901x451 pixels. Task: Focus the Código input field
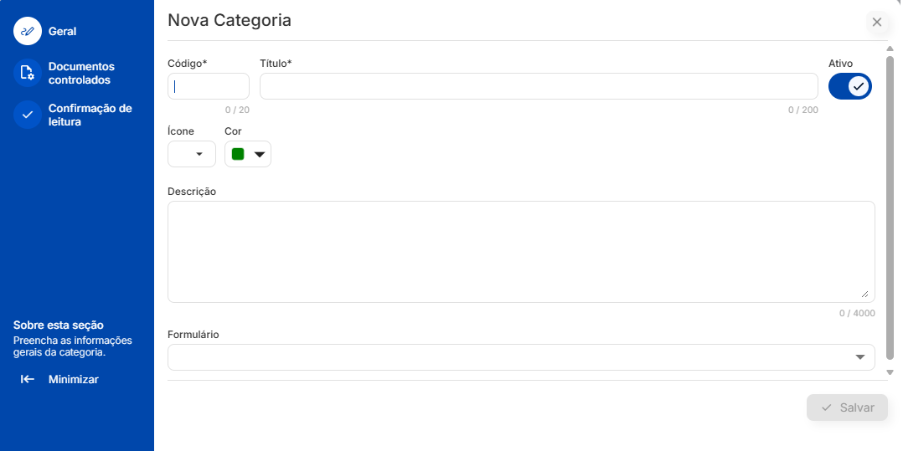click(x=208, y=87)
